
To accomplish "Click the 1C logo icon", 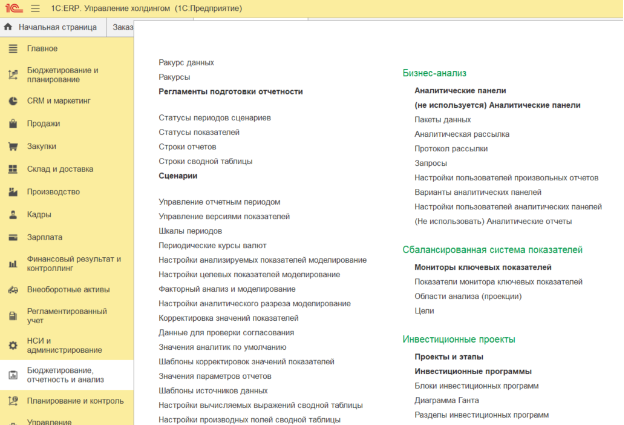I will pyautogui.click(x=14, y=8).
